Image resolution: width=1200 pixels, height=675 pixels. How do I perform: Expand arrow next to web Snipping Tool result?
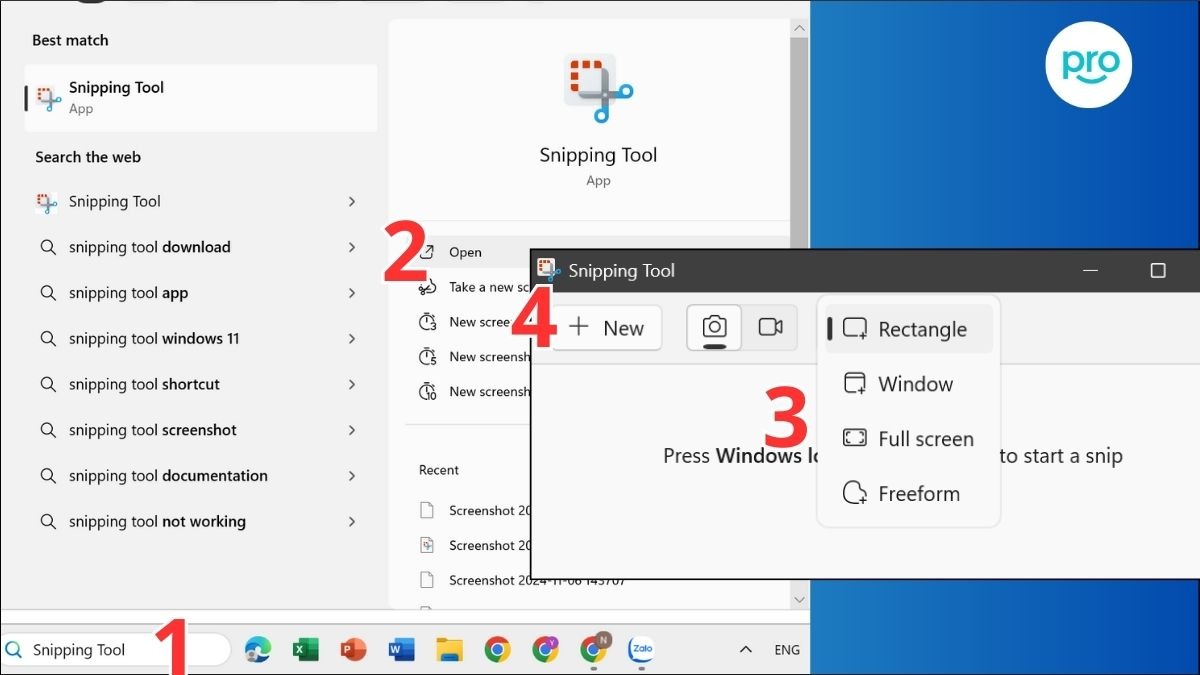(x=352, y=202)
